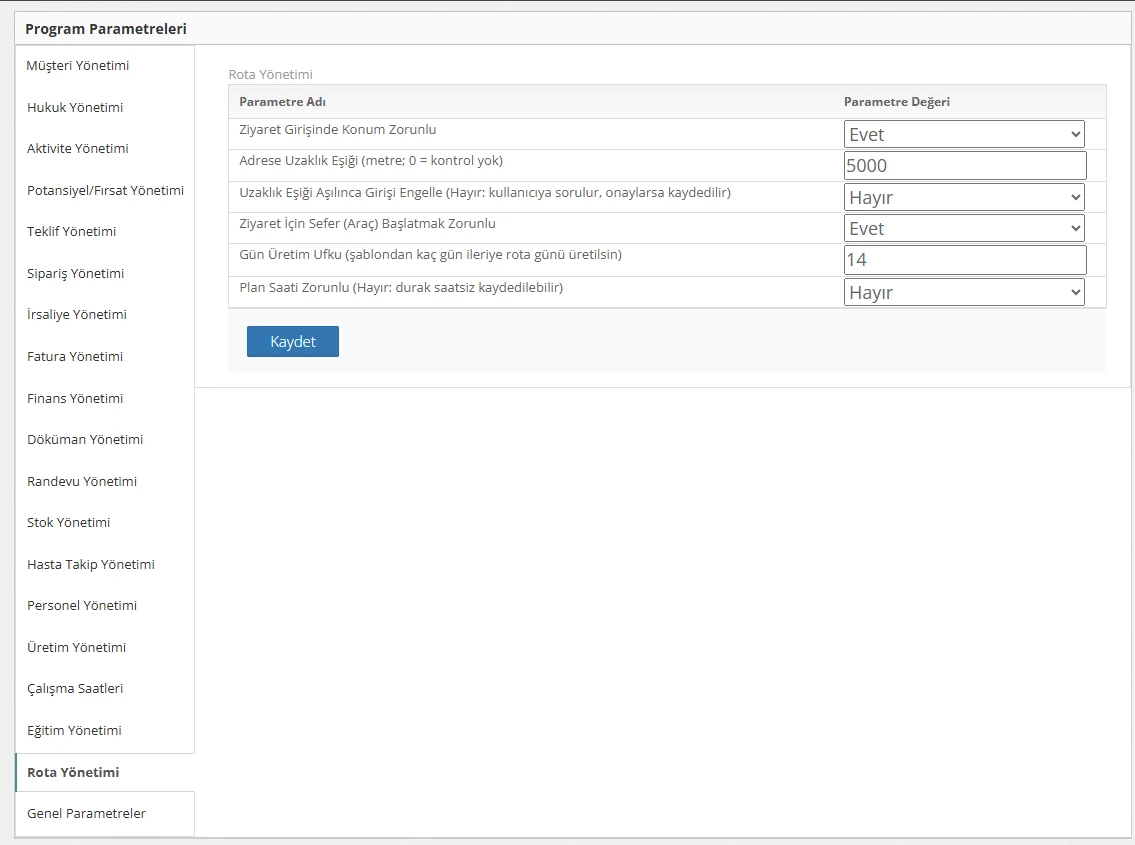Image resolution: width=1135 pixels, height=845 pixels.
Task: Click the Adrese Uzaklık Eşiği parameter label
Action: pos(371,161)
